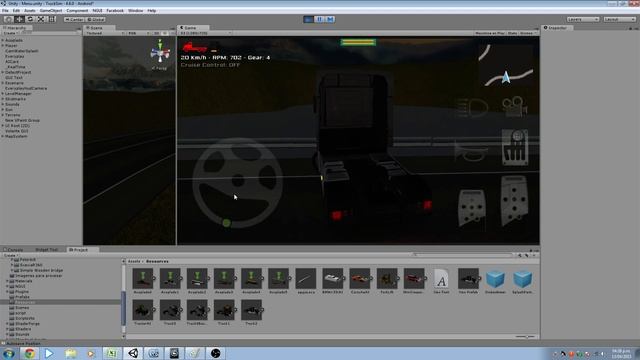
Task: Open File Explorer folder on taskbar
Action: 70,353
